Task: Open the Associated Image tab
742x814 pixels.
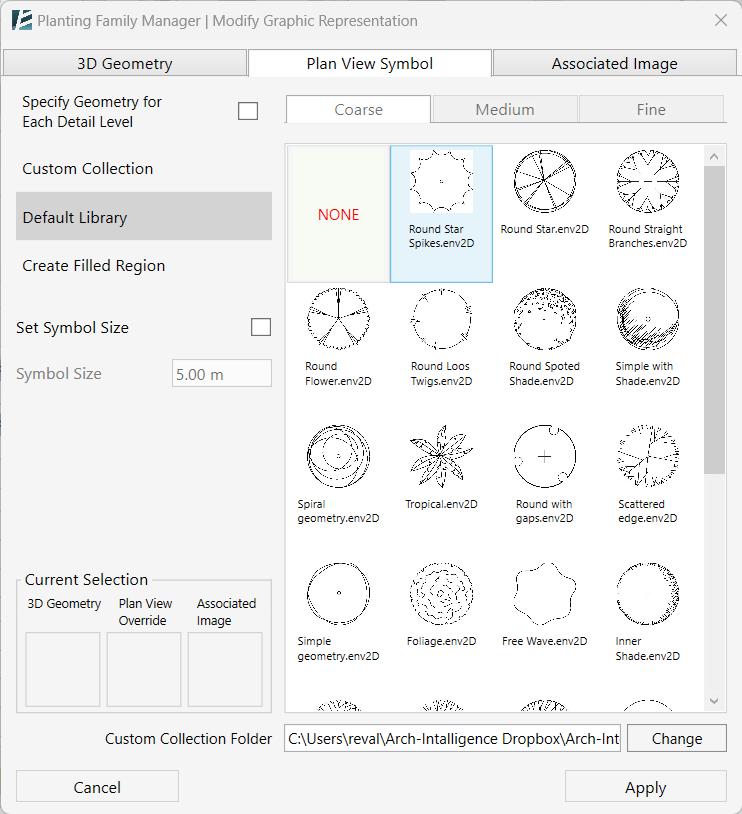Action: point(614,62)
